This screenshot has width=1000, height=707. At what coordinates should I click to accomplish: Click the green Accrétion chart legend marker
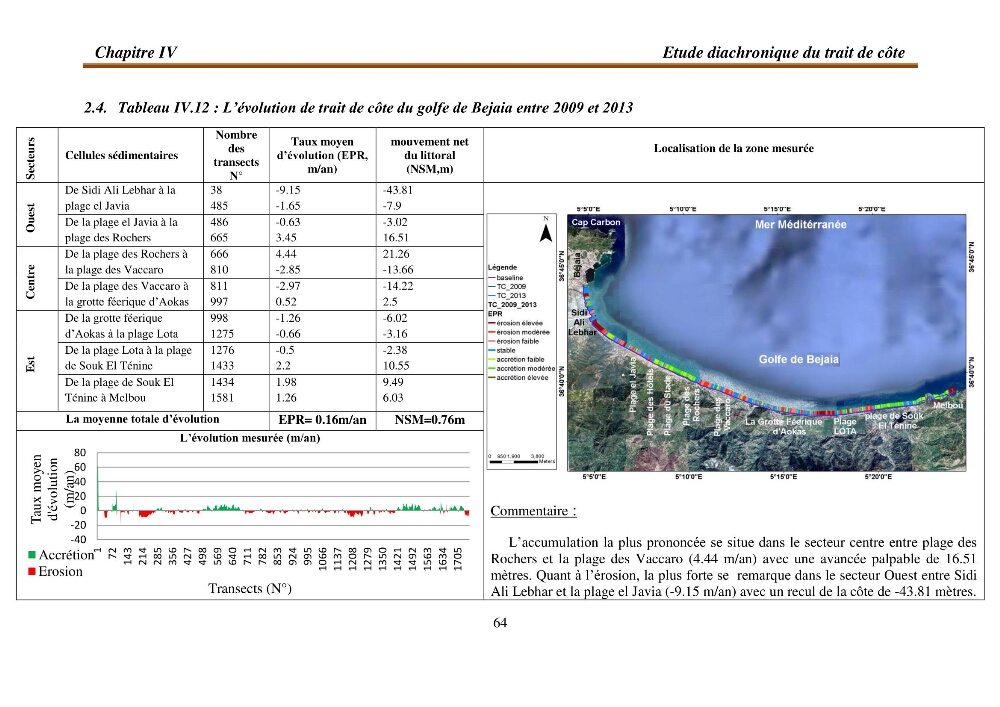click(31, 555)
